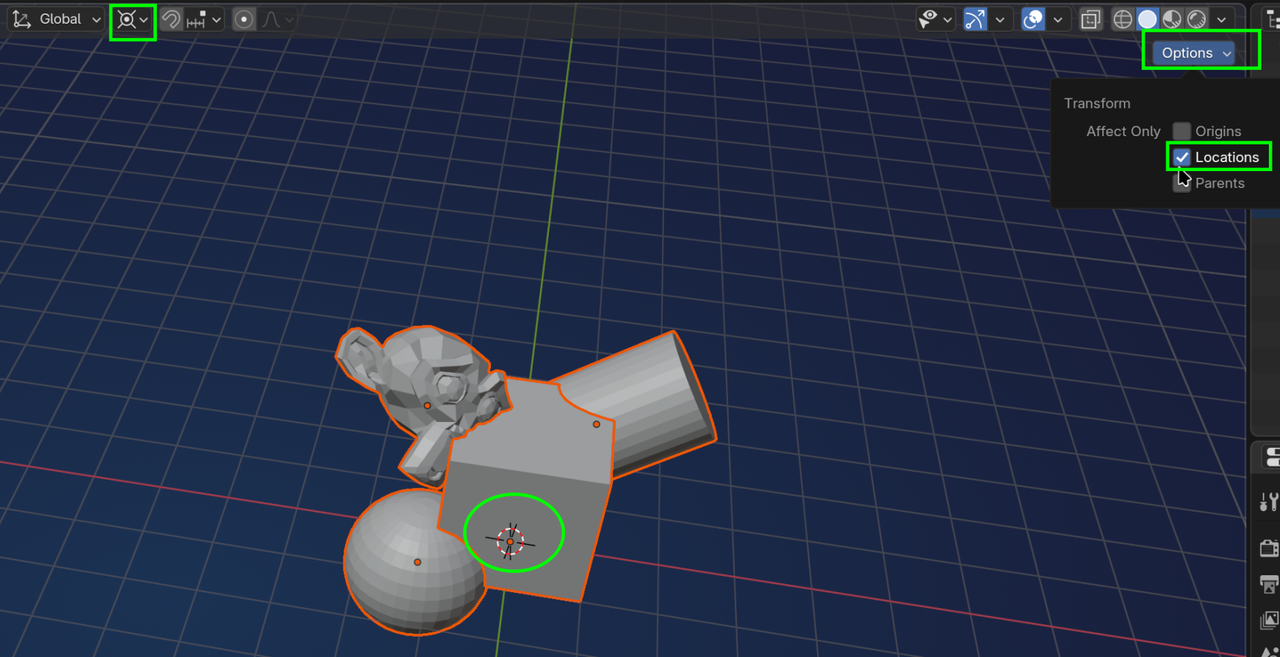Expand the overlays options arrow
Screen dimensions: 1280x657
point(1058,19)
